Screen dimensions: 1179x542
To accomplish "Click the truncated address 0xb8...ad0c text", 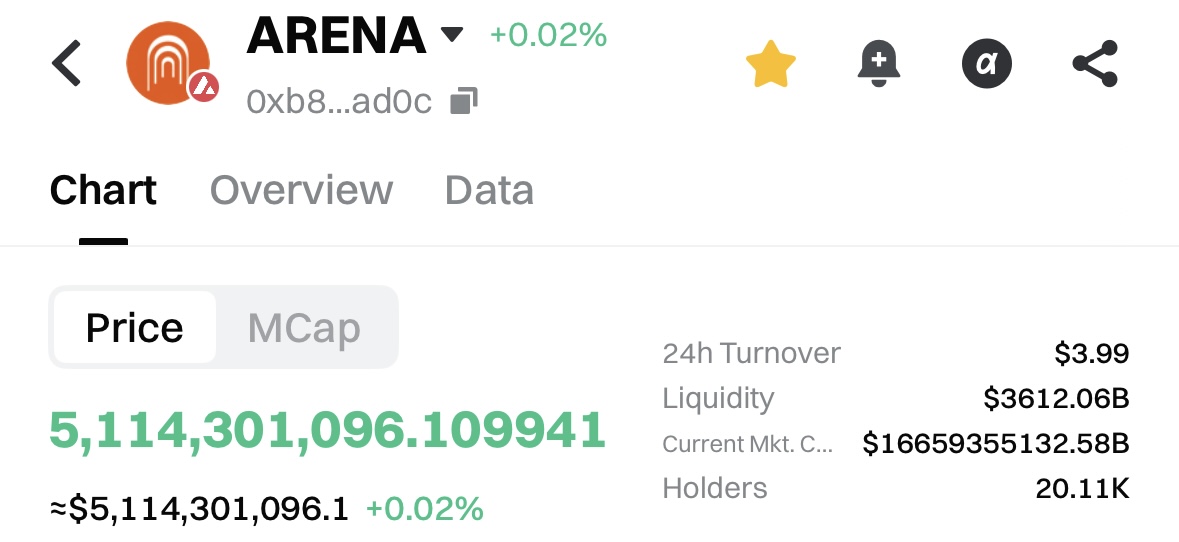I will click(x=339, y=101).
